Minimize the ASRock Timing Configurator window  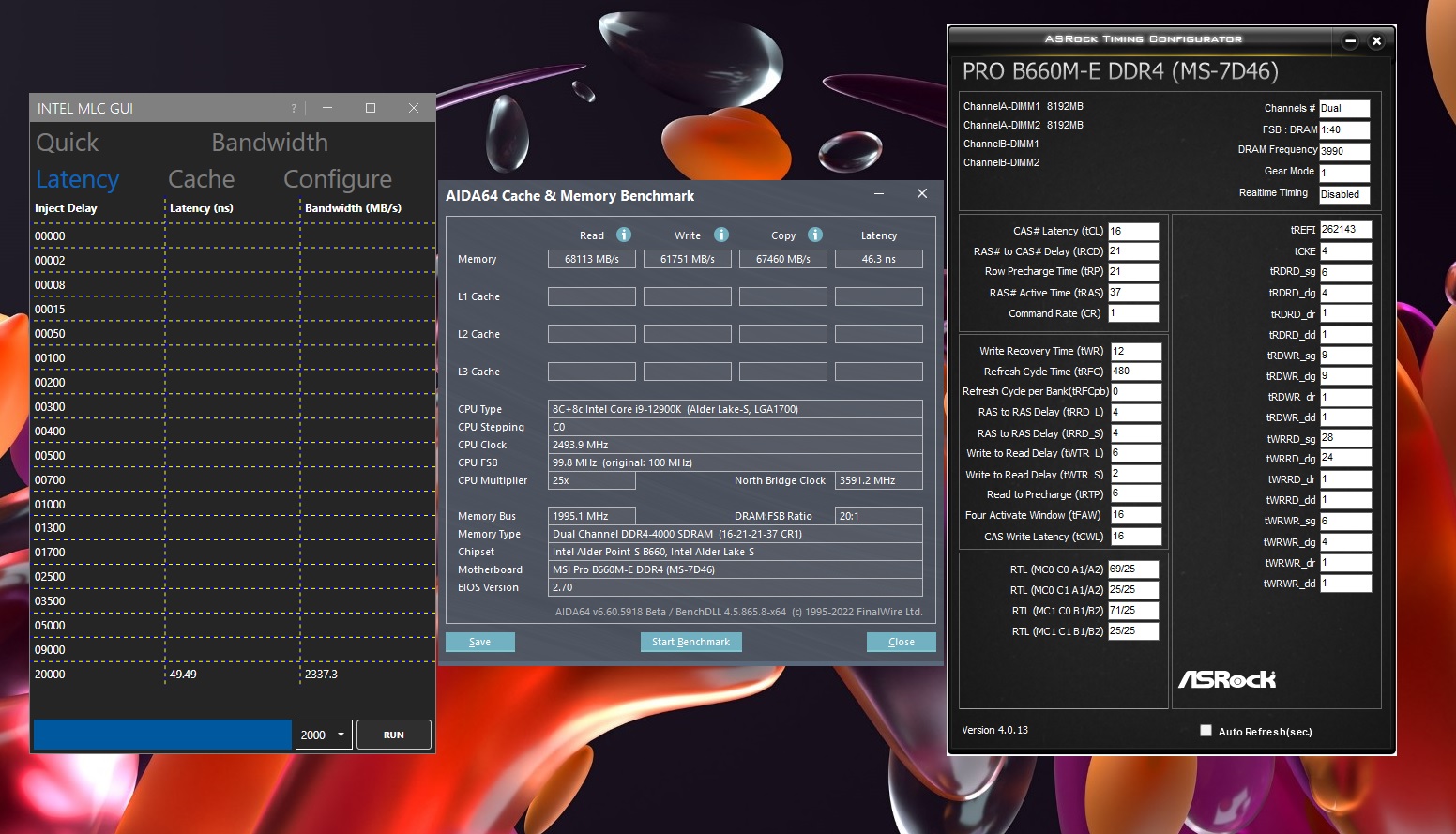coord(1350,41)
